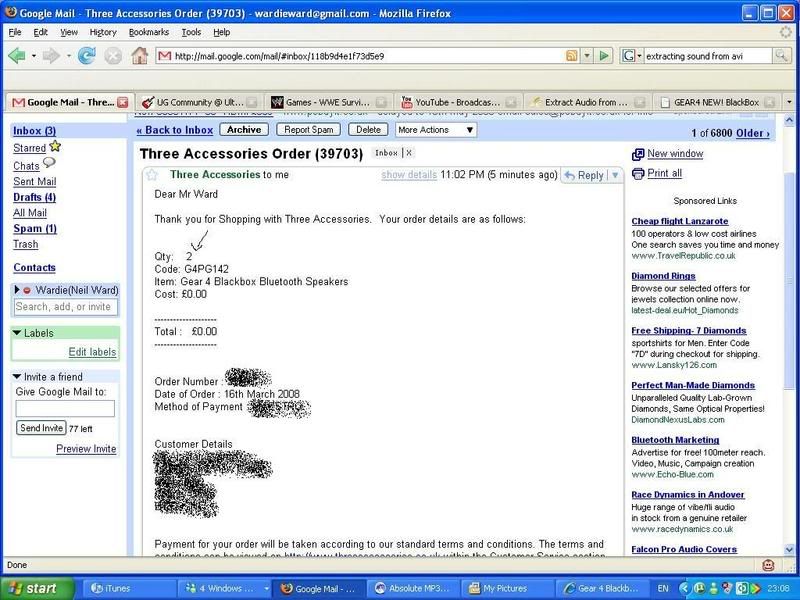Switch to the Games - WWE Survivor tab
This screenshot has height=600, width=800.
(328, 102)
